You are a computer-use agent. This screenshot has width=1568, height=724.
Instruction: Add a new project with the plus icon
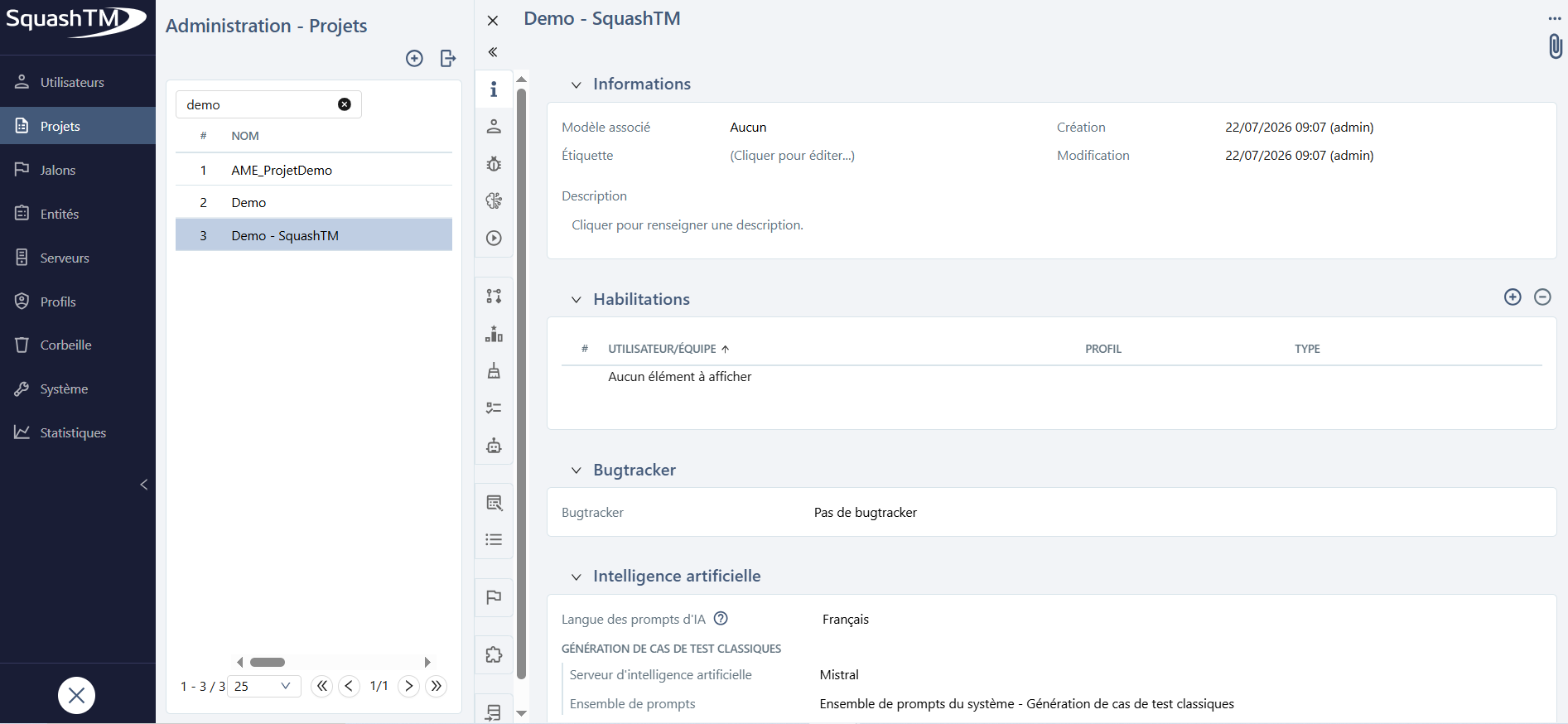click(414, 58)
